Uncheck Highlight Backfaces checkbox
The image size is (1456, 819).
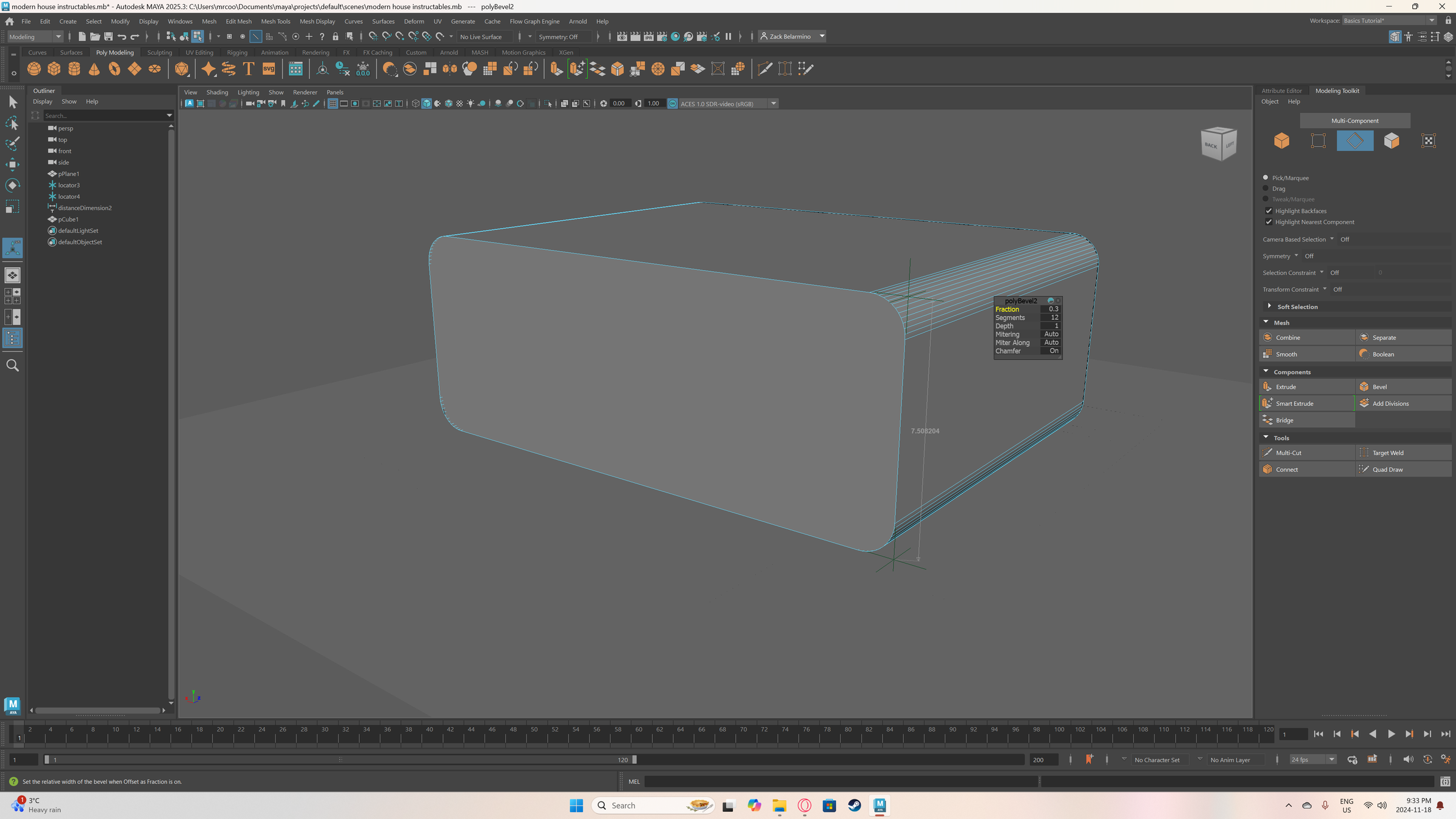pos(1269,211)
